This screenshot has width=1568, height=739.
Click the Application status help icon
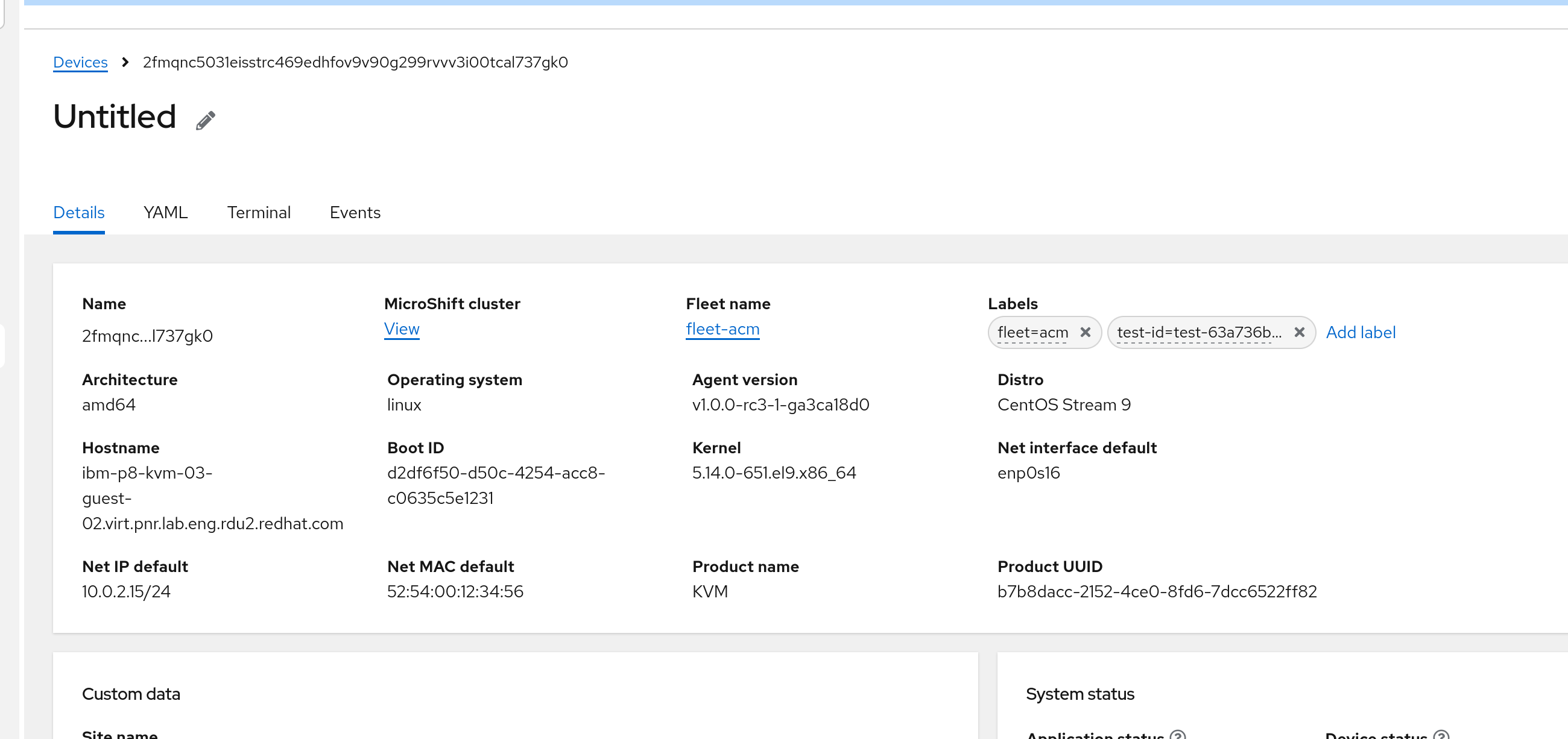[1178, 735]
